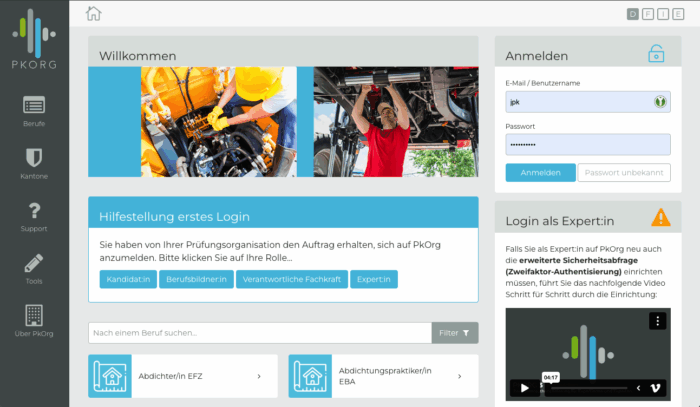700x407 pixels.
Task: Click the Passwort unbekannt button
Action: click(x=624, y=172)
